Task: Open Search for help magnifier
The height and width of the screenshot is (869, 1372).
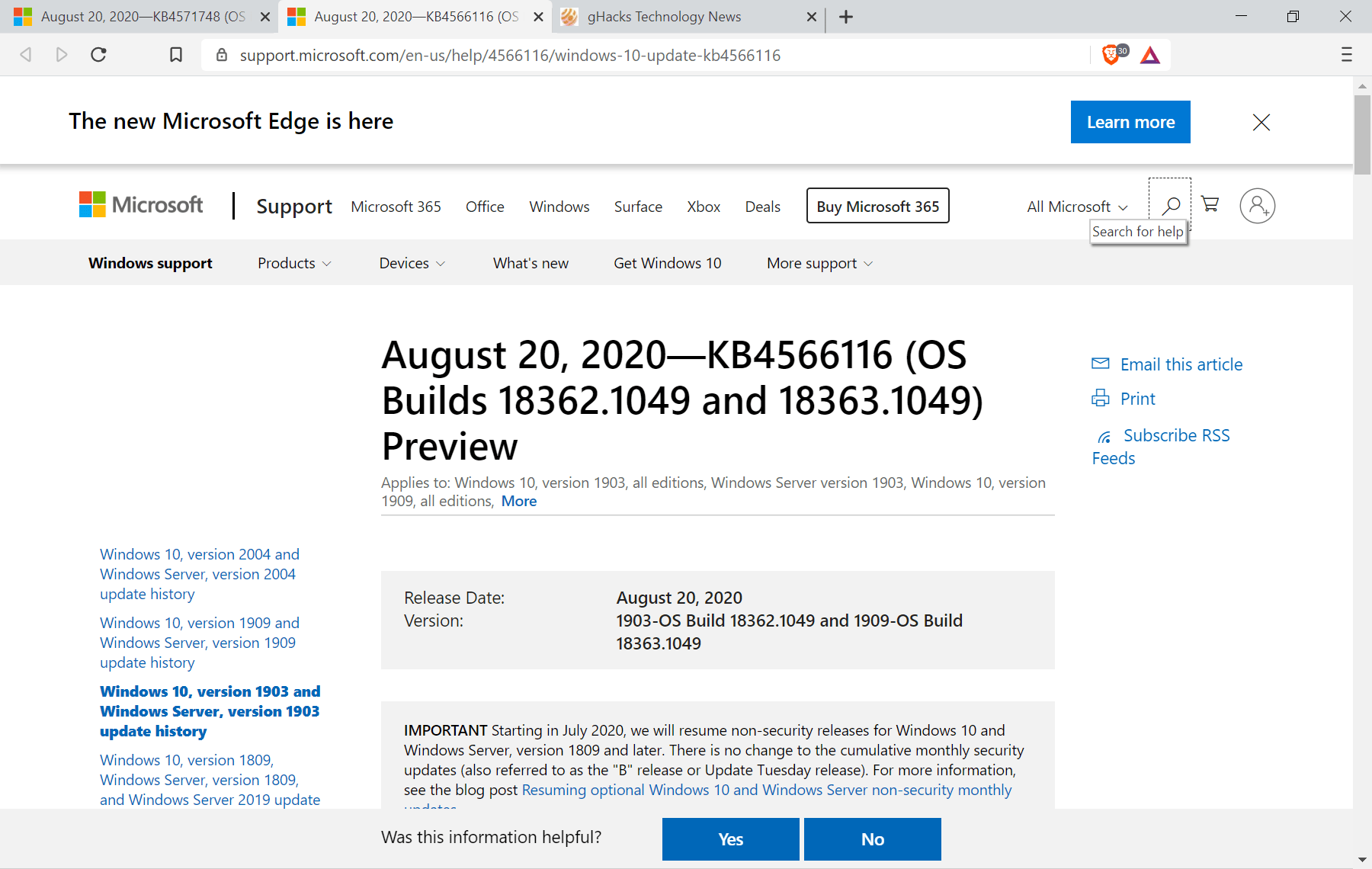Action: coord(1171,205)
